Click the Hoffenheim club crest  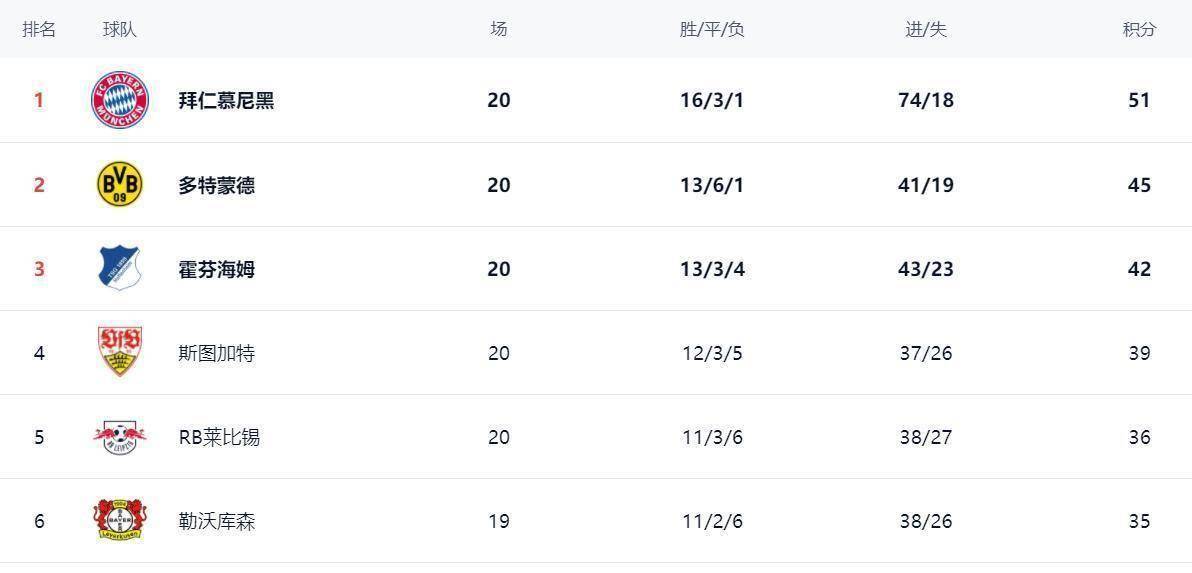pos(120,268)
